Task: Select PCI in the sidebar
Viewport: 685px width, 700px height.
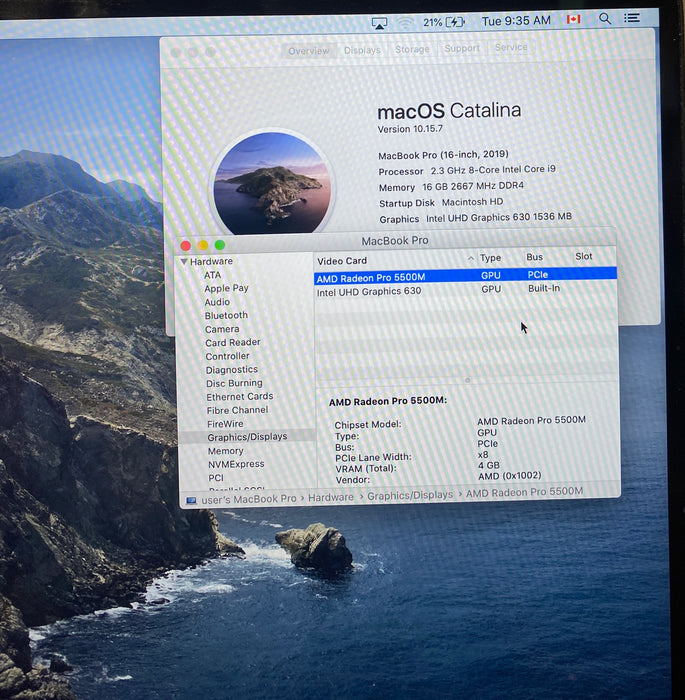Action: (216, 478)
